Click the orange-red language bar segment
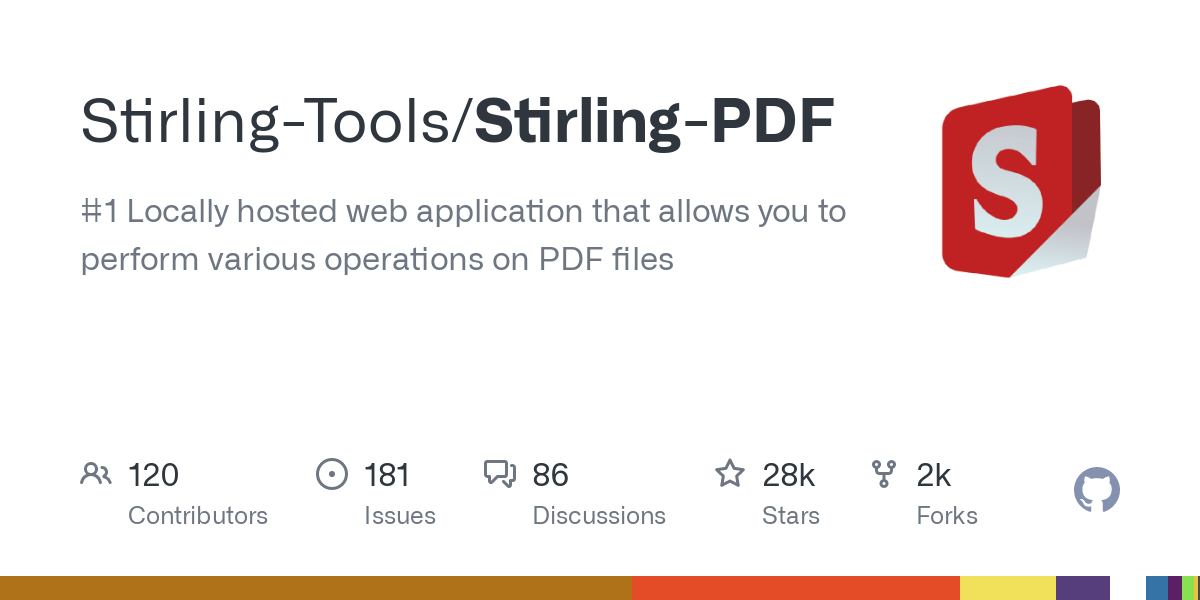The image size is (1200, 600). 795,588
